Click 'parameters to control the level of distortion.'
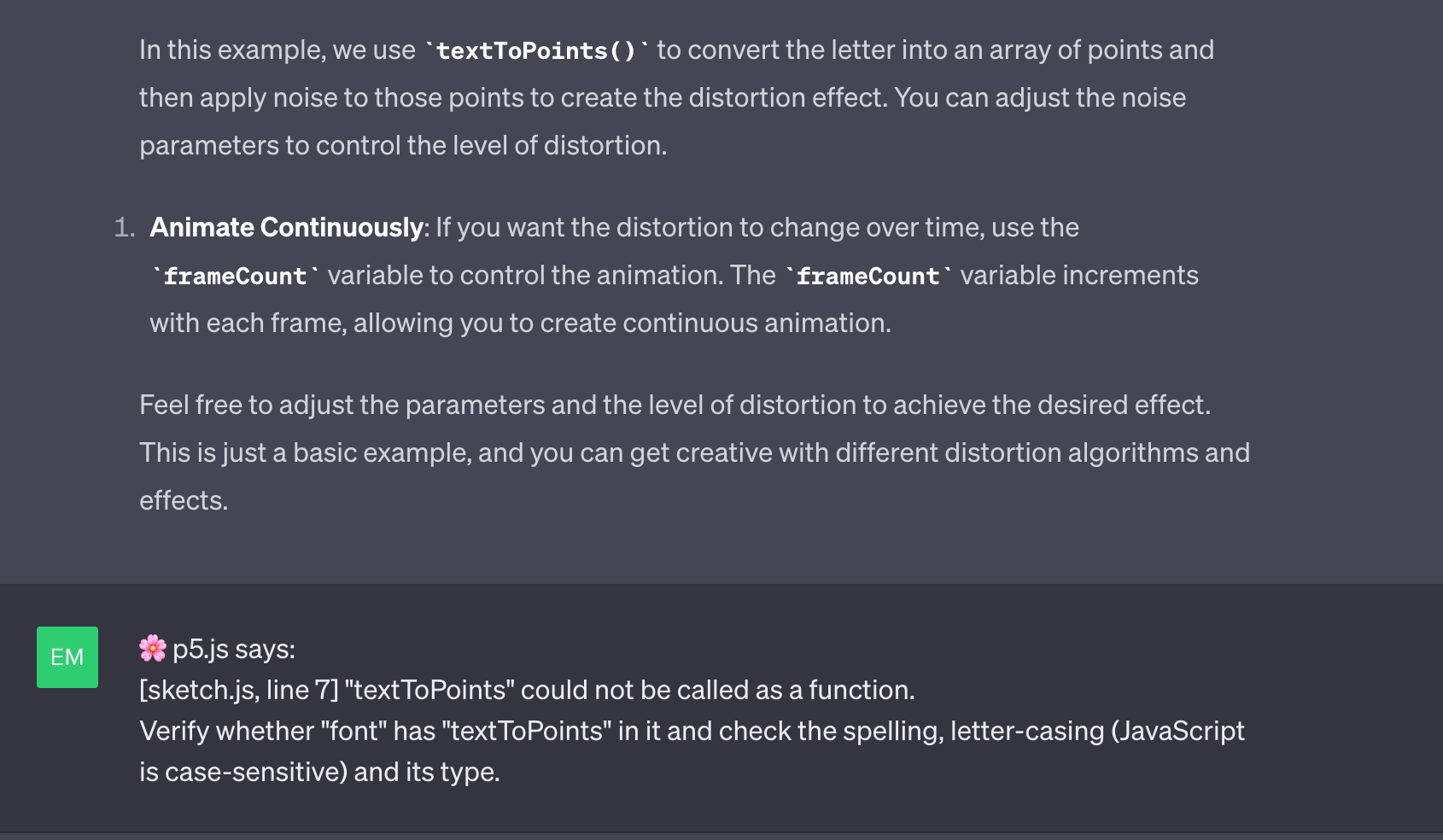The width and height of the screenshot is (1443, 840). [x=403, y=145]
